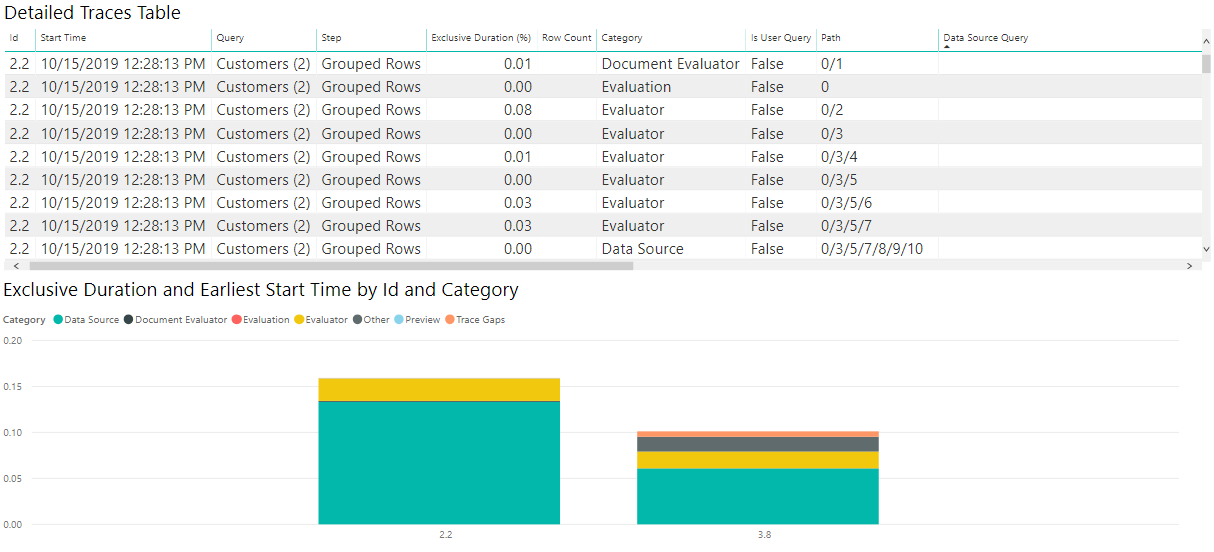1214x552 pixels.
Task: Click the Preview legend blue dot
Action: tap(399, 320)
